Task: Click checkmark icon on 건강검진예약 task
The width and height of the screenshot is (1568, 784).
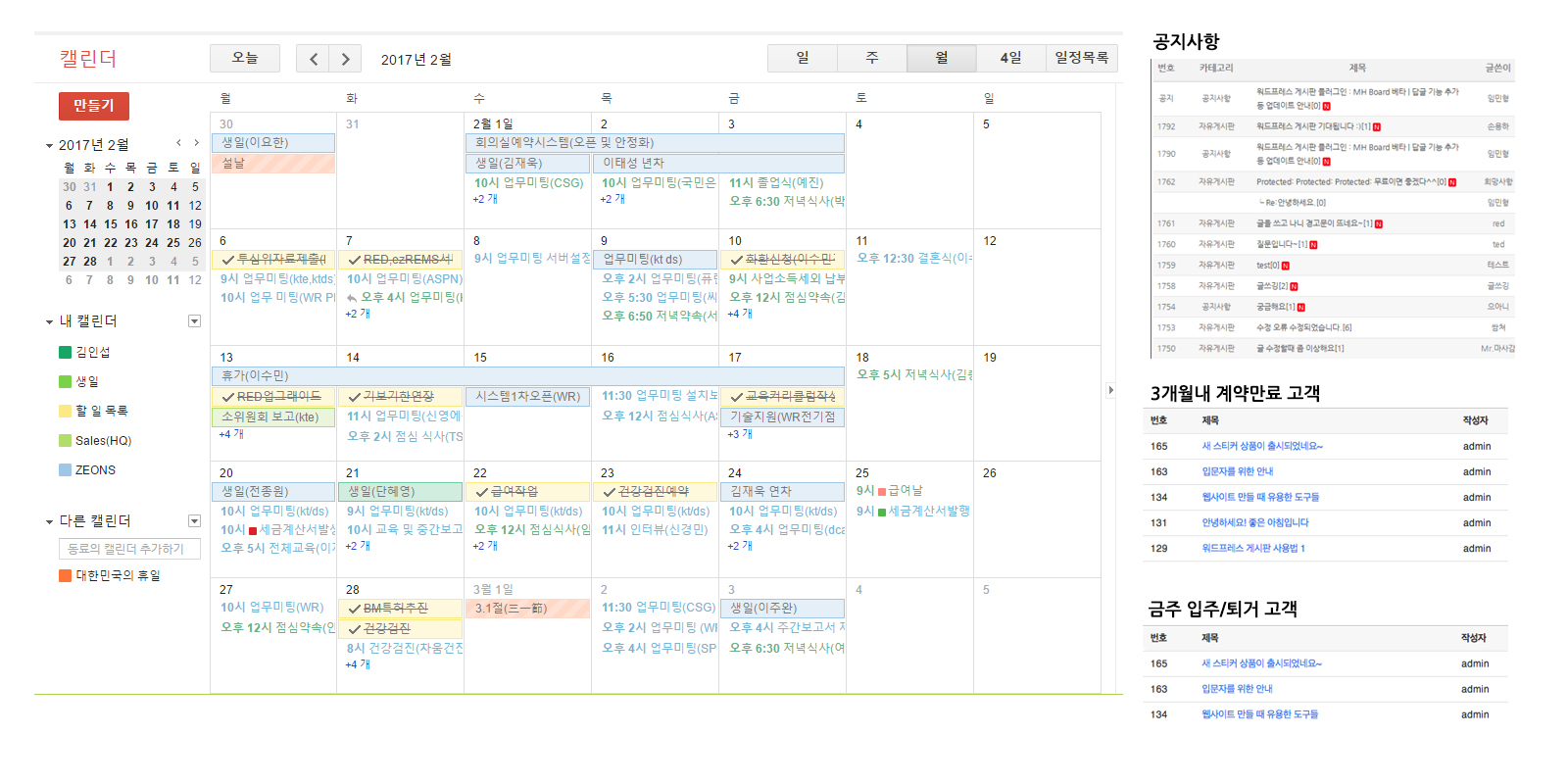Action: tap(609, 492)
